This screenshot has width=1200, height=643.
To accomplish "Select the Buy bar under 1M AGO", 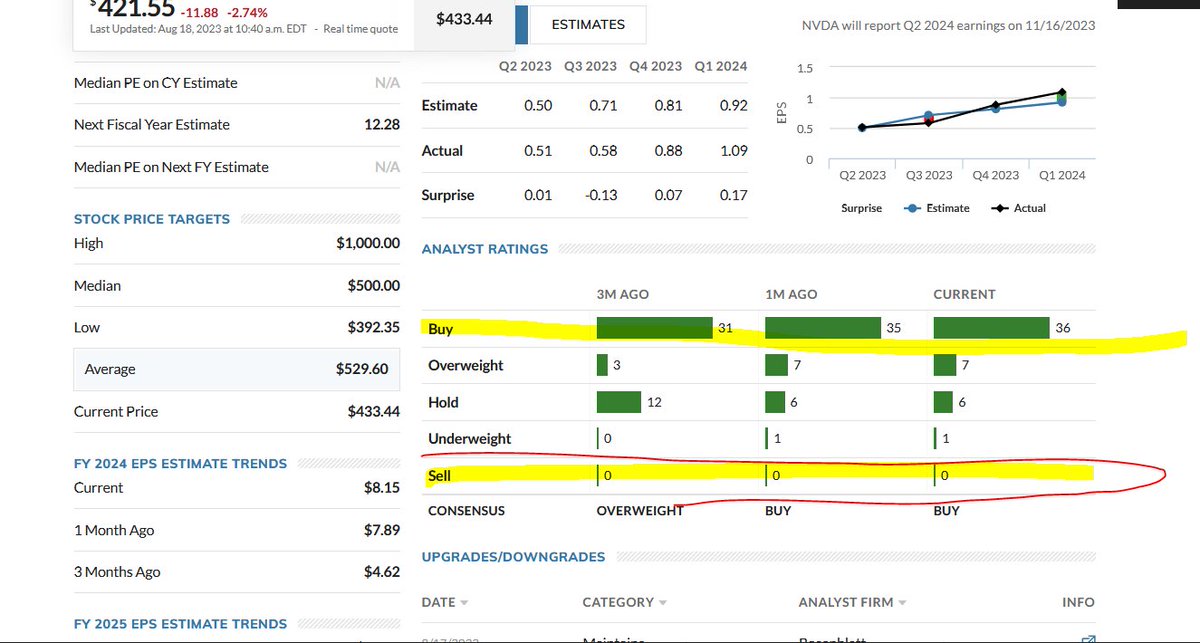I will pyautogui.click(x=823, y=328).
